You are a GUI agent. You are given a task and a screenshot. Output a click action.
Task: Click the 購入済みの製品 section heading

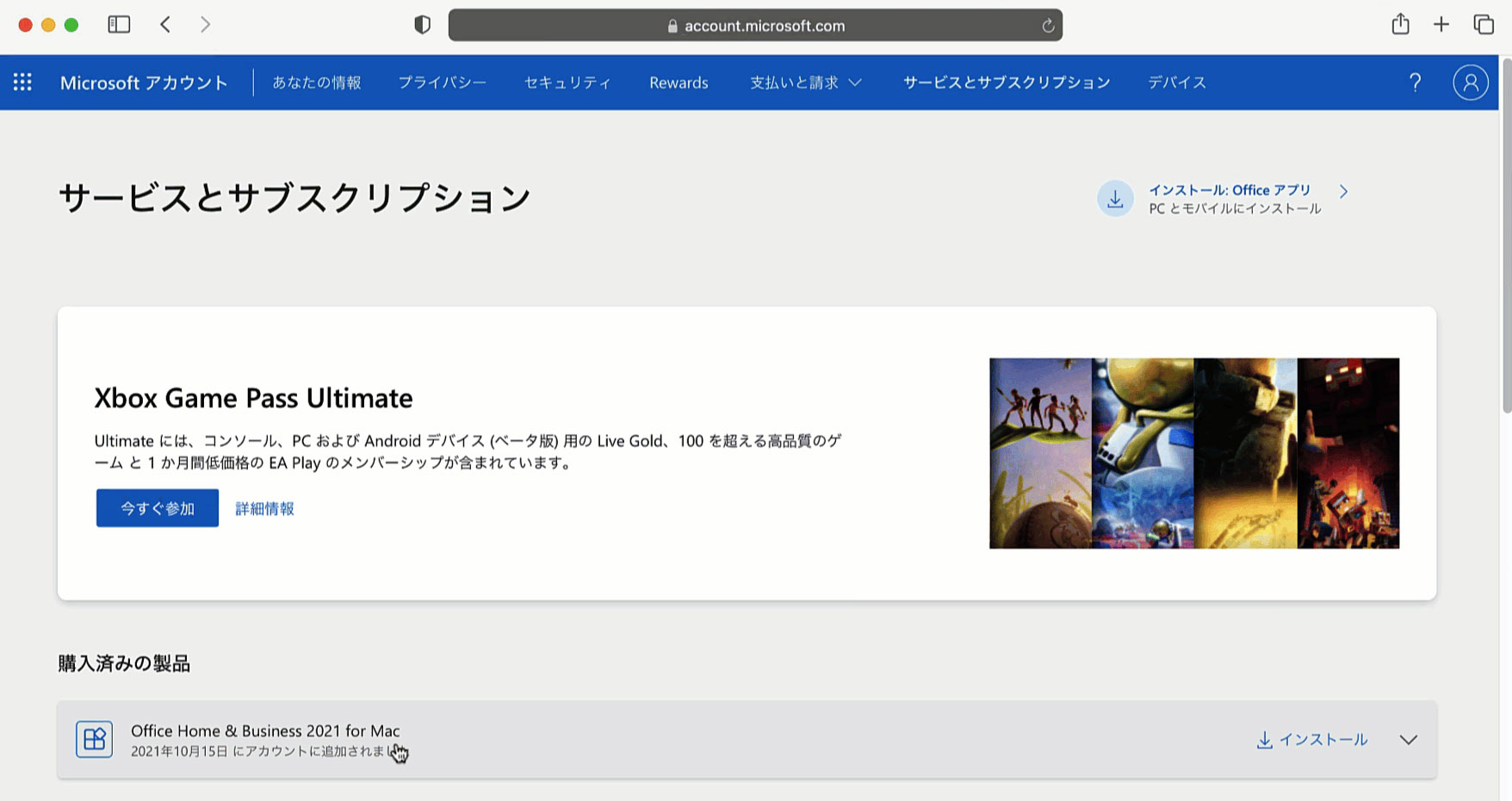(124, 663)
